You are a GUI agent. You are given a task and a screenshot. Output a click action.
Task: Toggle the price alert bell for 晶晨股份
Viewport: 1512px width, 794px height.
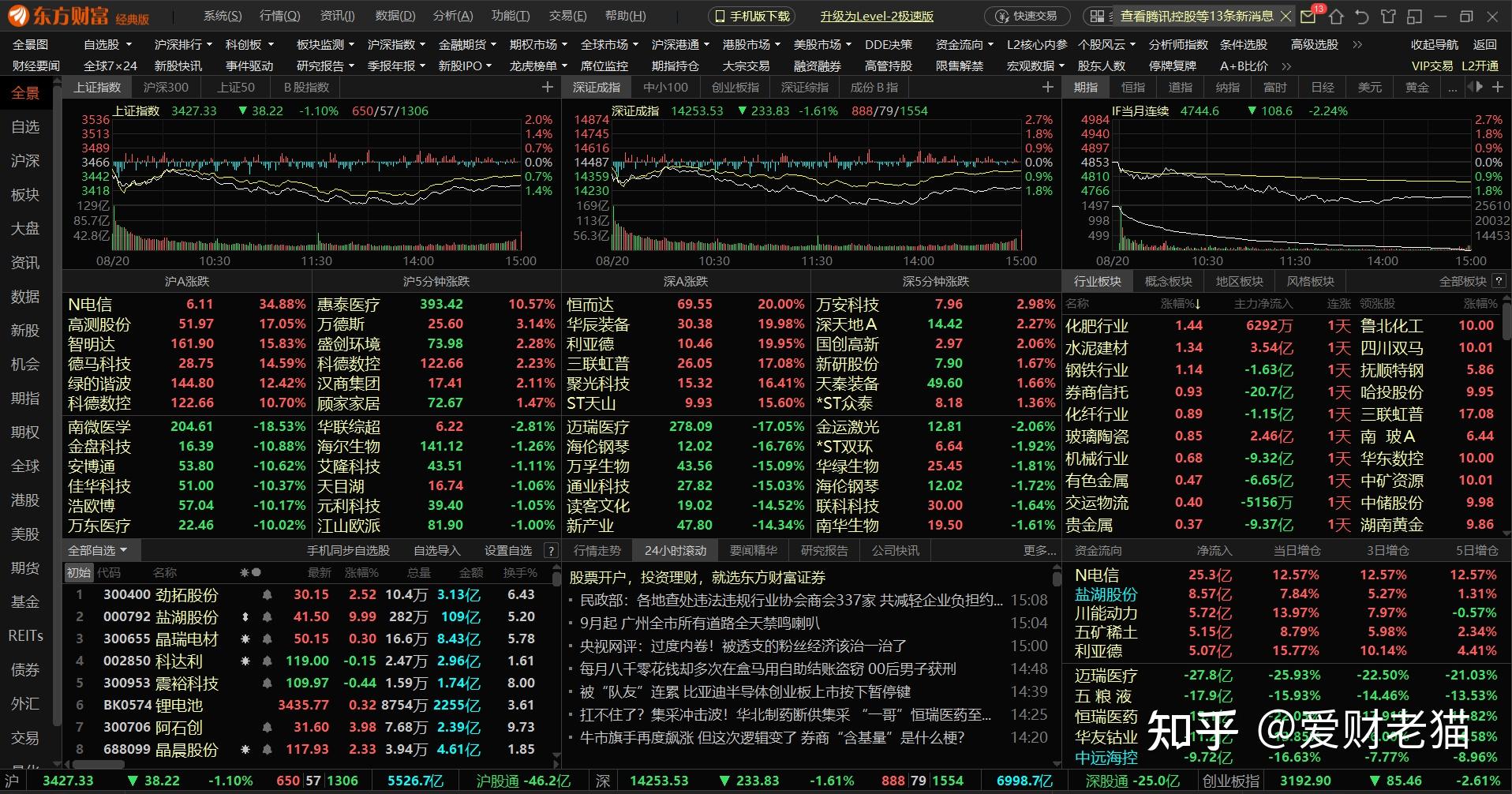tap(268, 749)
